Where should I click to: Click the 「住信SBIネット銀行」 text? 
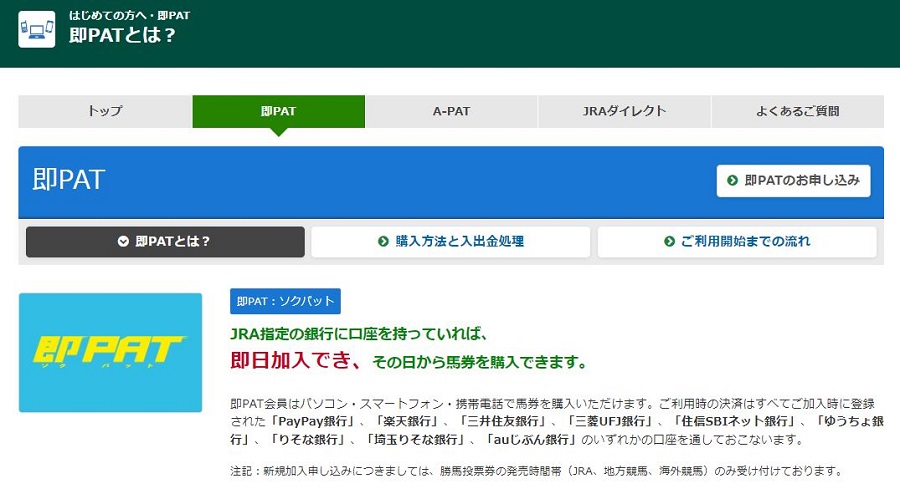coord(736,421)
